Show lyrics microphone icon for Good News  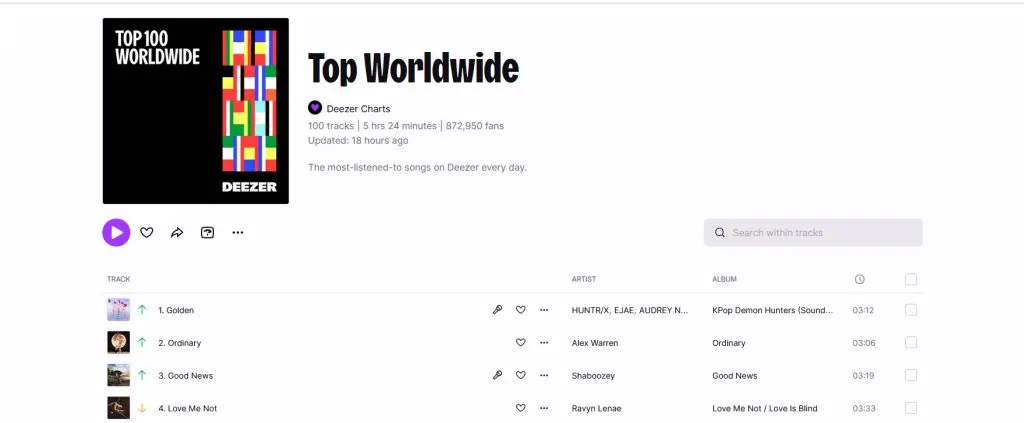[498, 375]
